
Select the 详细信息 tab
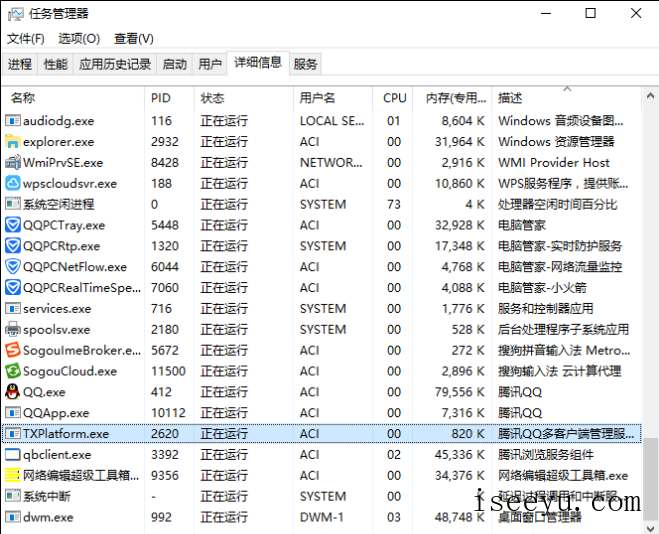tap(258, 63)
